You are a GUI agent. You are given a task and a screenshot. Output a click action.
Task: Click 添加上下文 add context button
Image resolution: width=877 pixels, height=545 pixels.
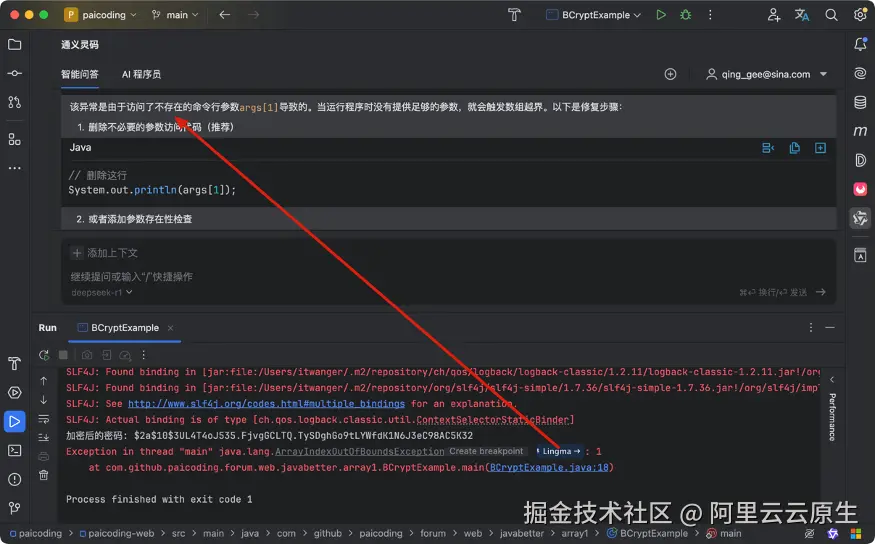point(105,253)
